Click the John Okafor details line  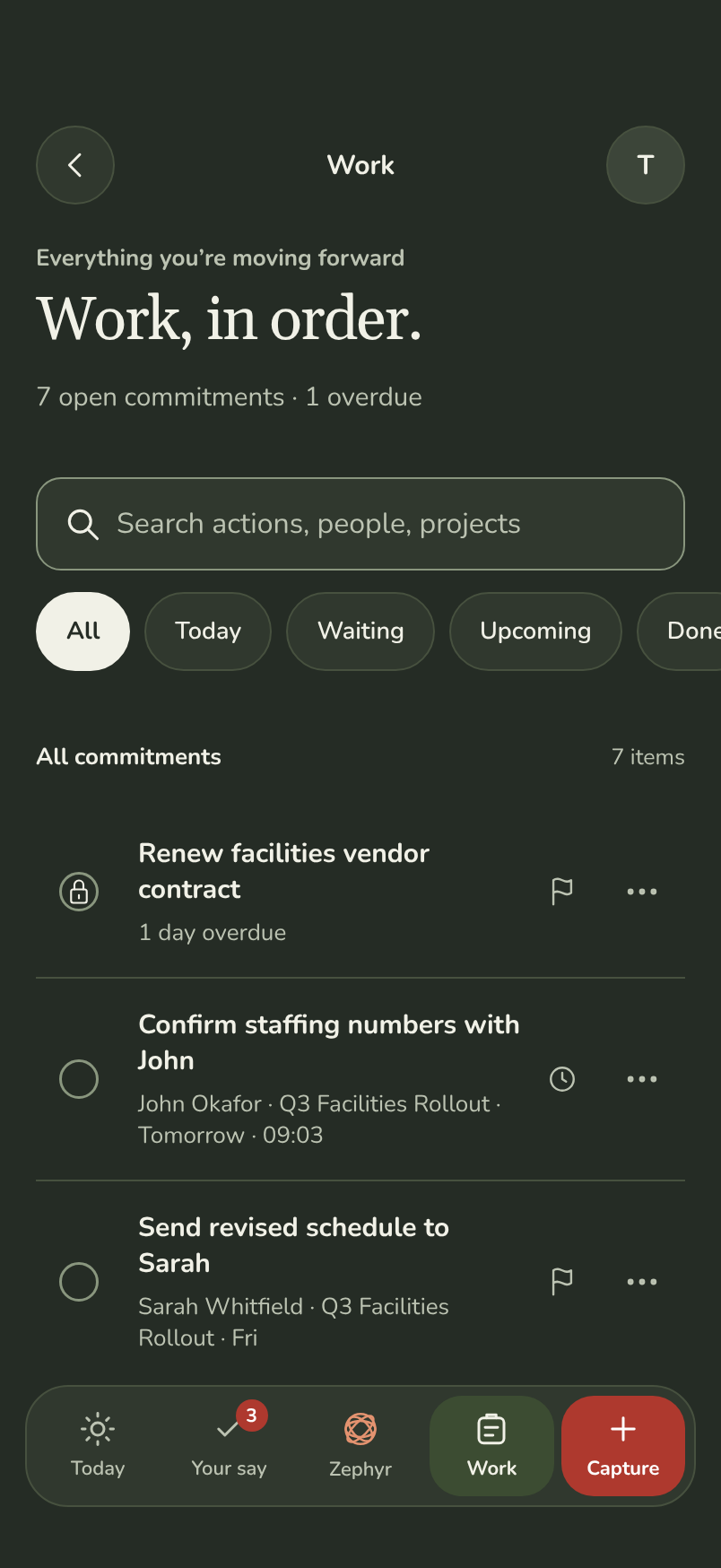click(x=320, y=1119)
